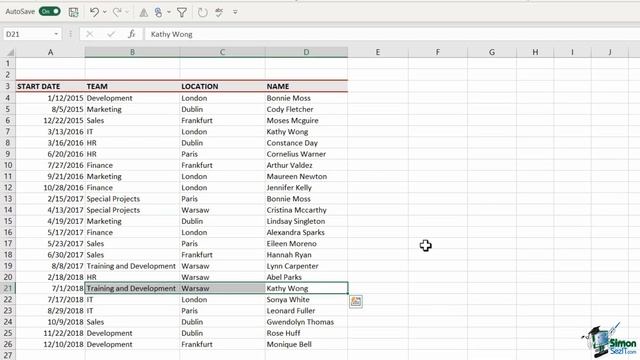
Task: Select cell with Gwendolyn Thomas
Action: 307,322
